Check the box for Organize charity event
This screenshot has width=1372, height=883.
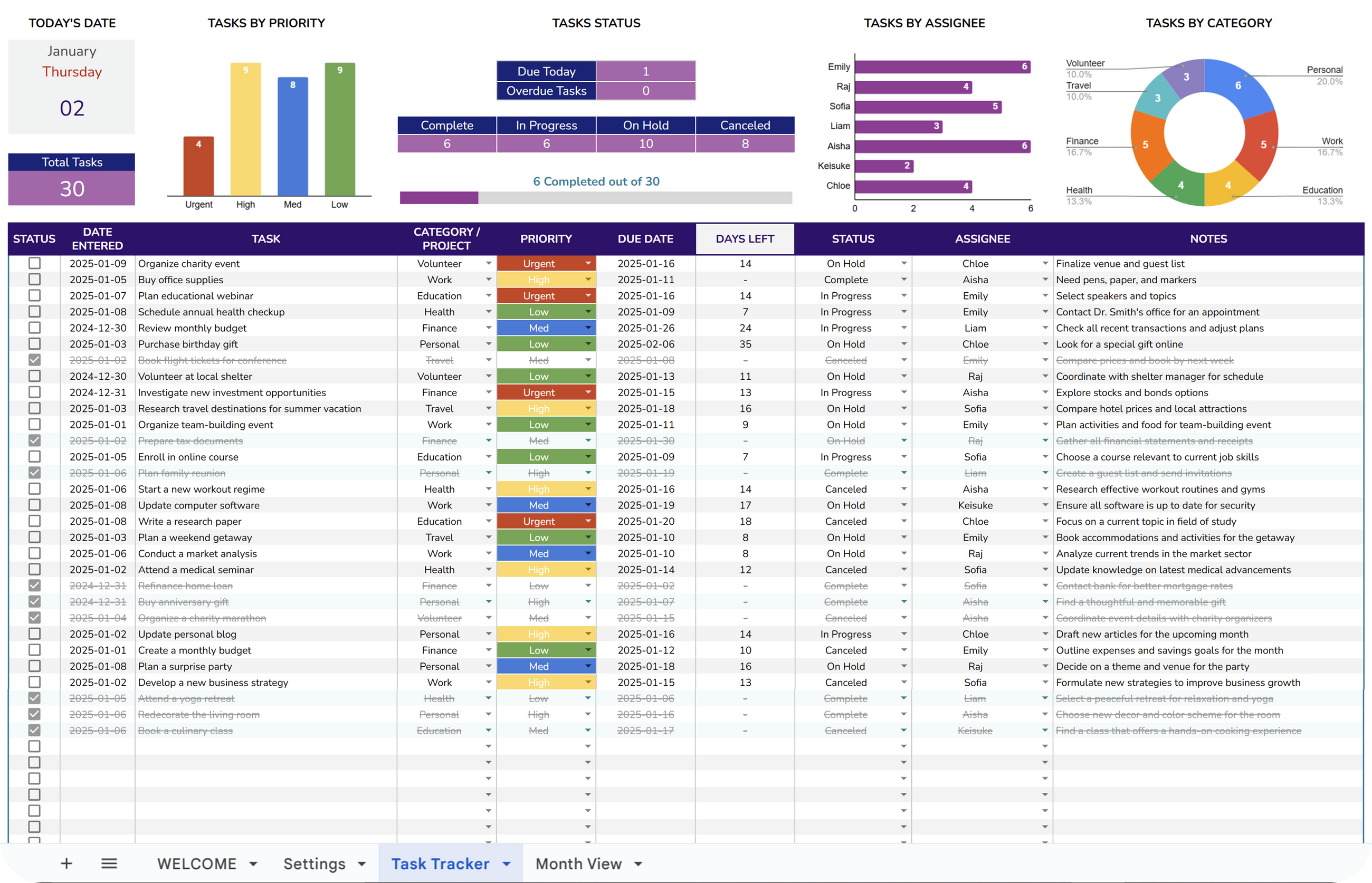pos(34,263)
